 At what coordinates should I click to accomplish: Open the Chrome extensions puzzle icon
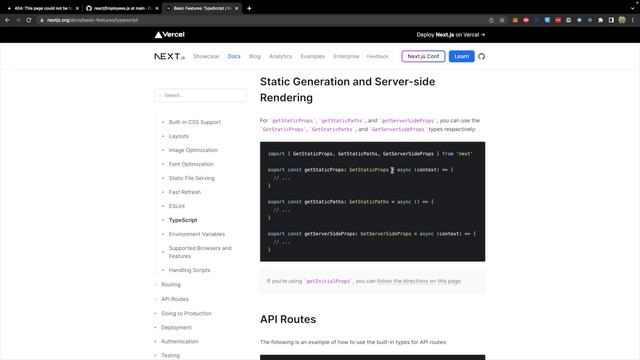pyautogui.click(x=600, y=20)
